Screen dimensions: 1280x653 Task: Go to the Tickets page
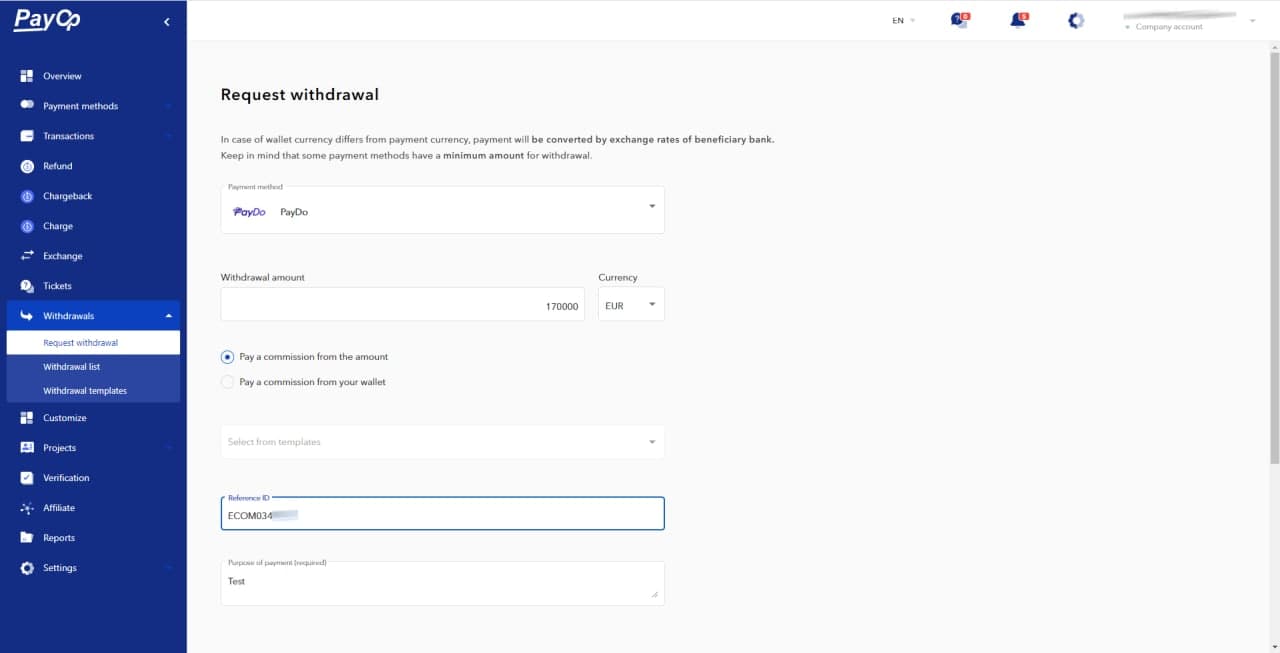tap(57, 286)
